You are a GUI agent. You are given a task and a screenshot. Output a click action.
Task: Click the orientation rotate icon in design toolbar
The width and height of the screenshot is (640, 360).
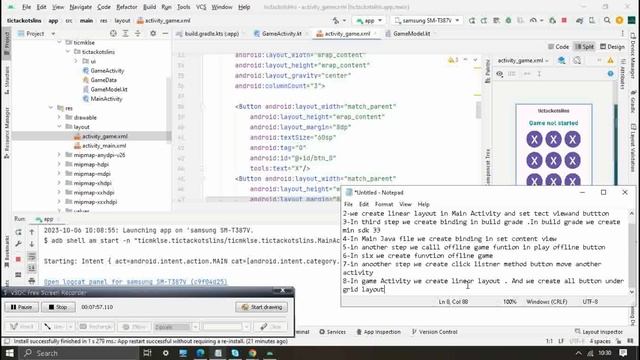(x=577, y=60)
